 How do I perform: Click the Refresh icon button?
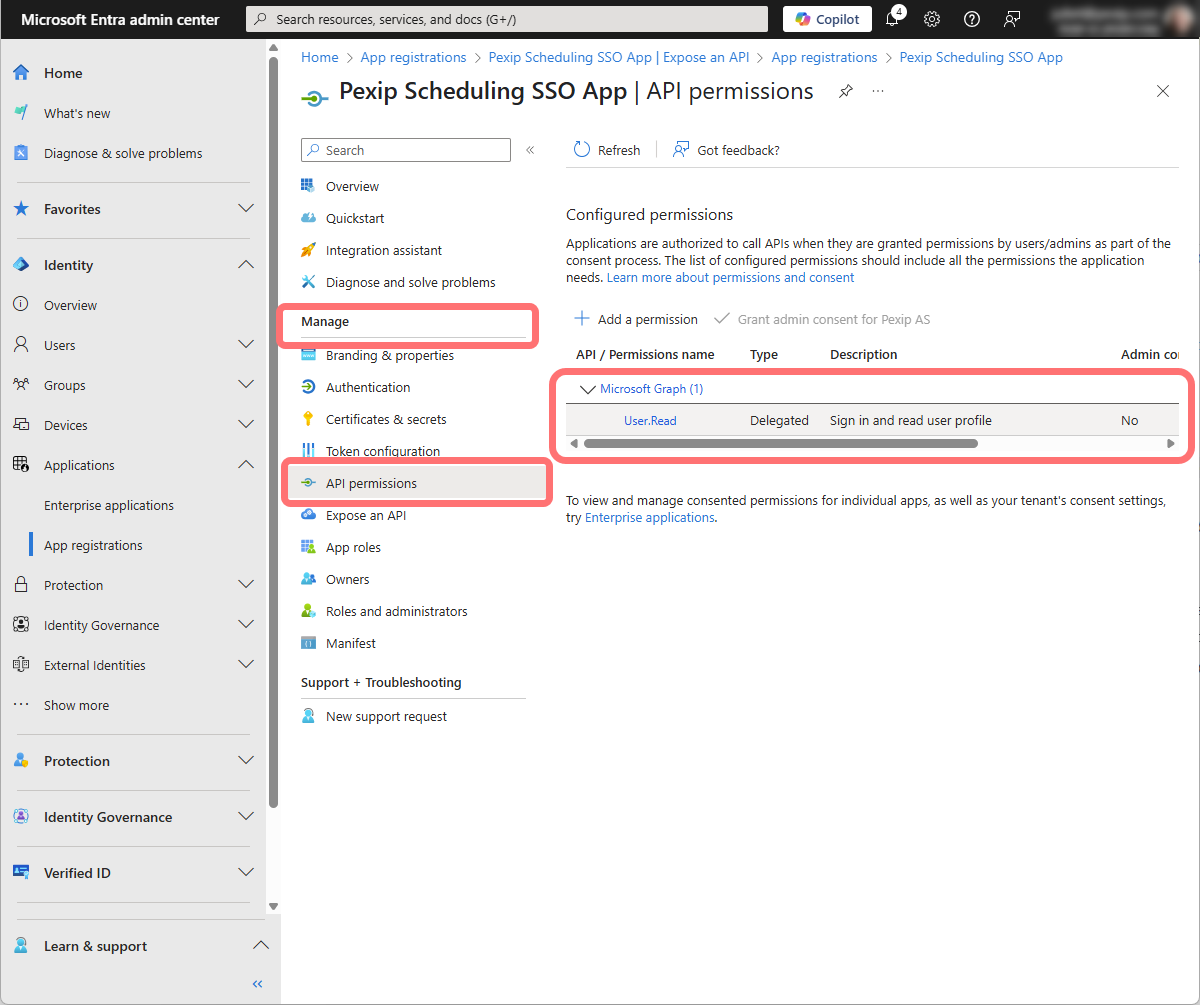pyautogui.click(x=582, y=150)
